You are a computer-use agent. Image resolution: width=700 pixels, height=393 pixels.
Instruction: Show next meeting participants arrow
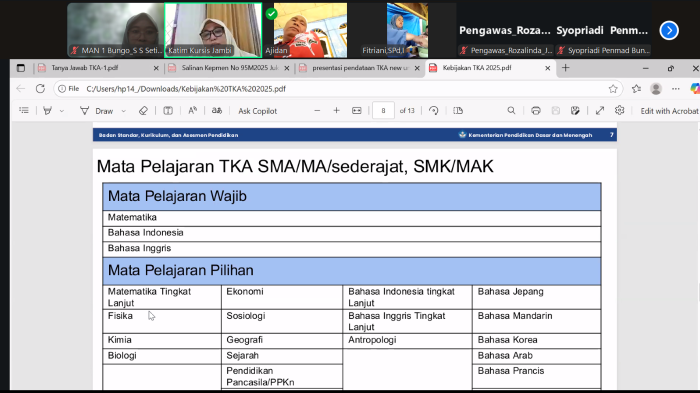click(x=669, y=30)
